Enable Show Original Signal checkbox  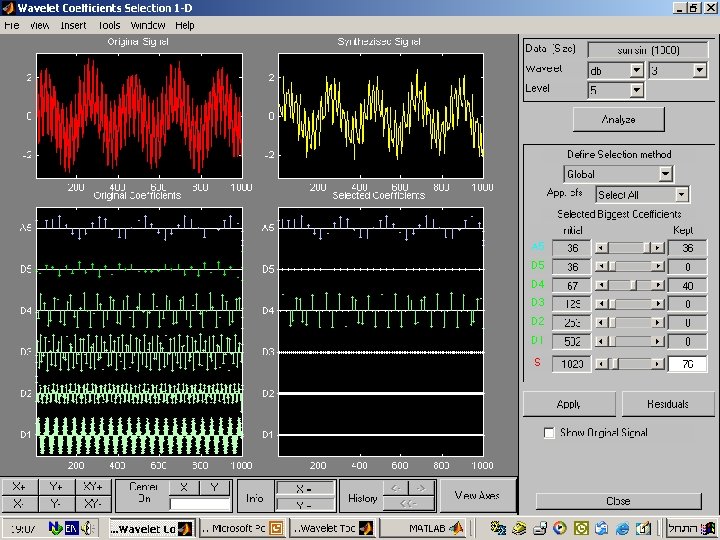pos(549,433)
